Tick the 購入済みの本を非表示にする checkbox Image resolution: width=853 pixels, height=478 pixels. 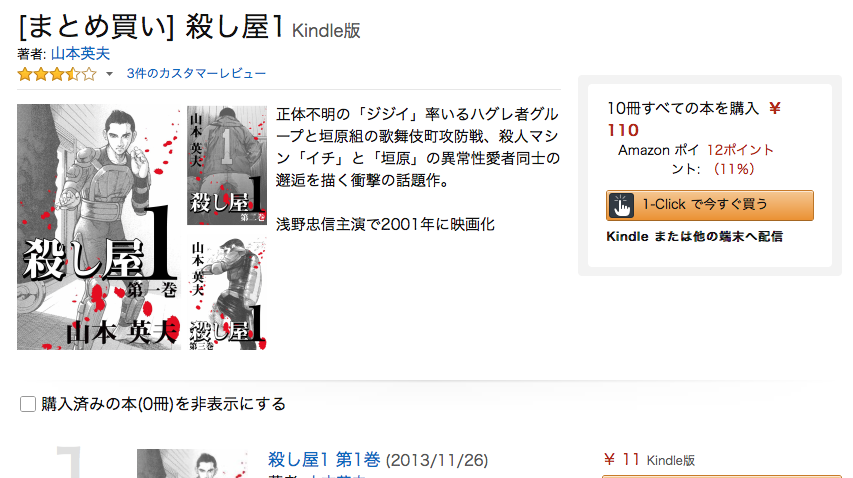(x=28, y=404)
